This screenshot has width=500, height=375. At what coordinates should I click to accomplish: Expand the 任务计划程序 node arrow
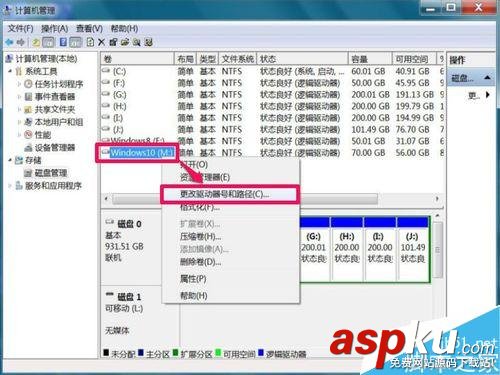19,84
